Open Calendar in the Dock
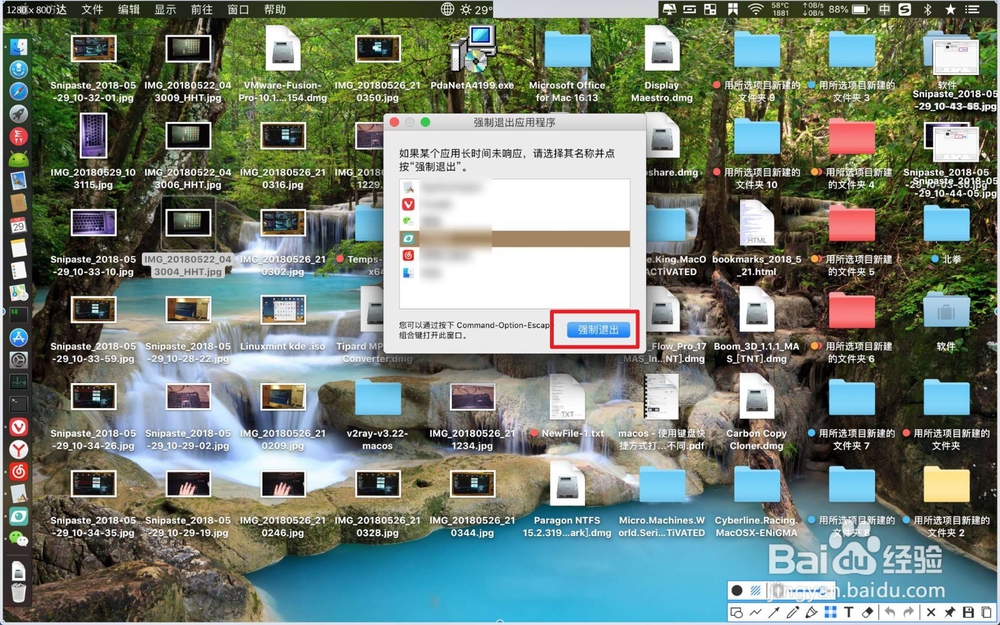Image resolution: width=1000 pixels, height=625 pixels. point(18,225)
